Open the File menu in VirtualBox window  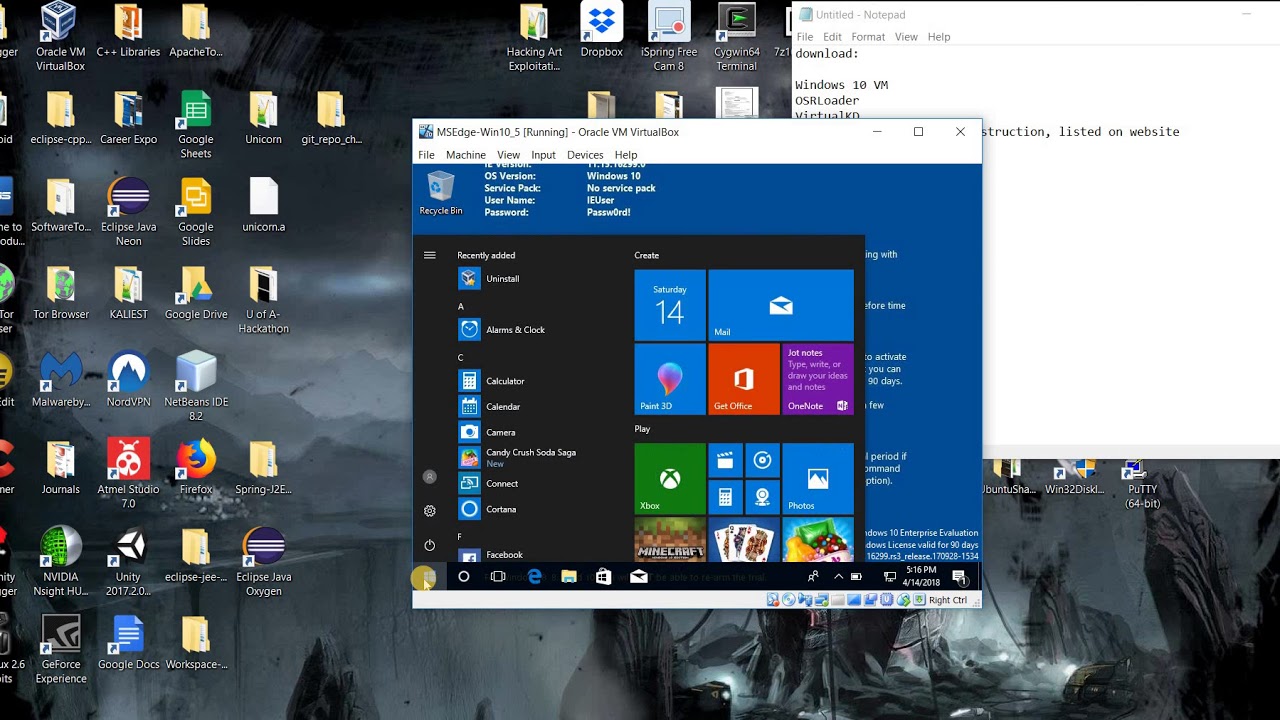click(426, 155)
